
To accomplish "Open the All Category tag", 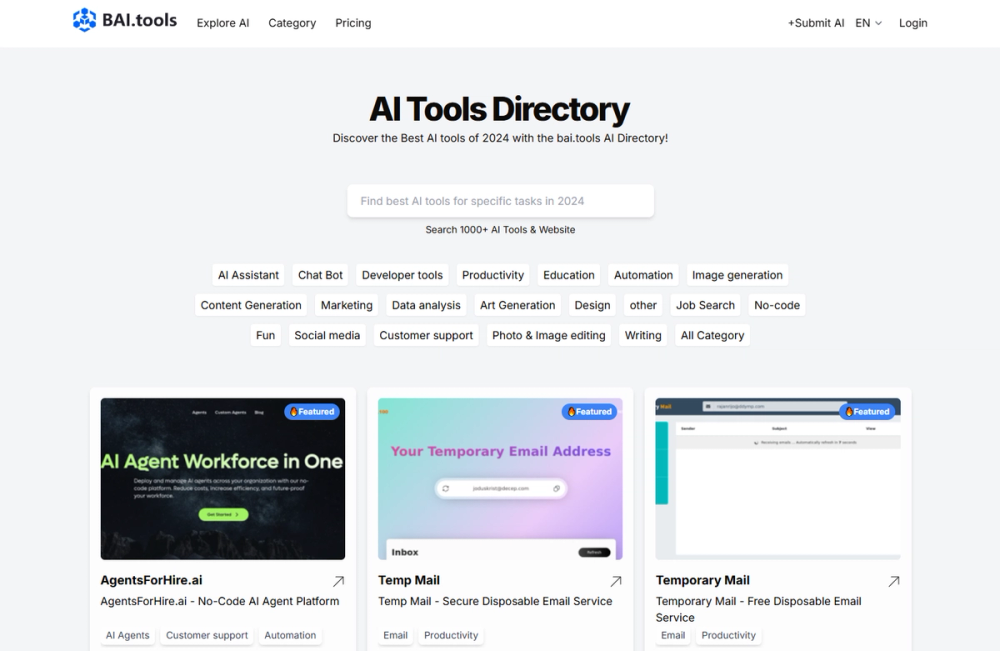I will tap(712, 335).
